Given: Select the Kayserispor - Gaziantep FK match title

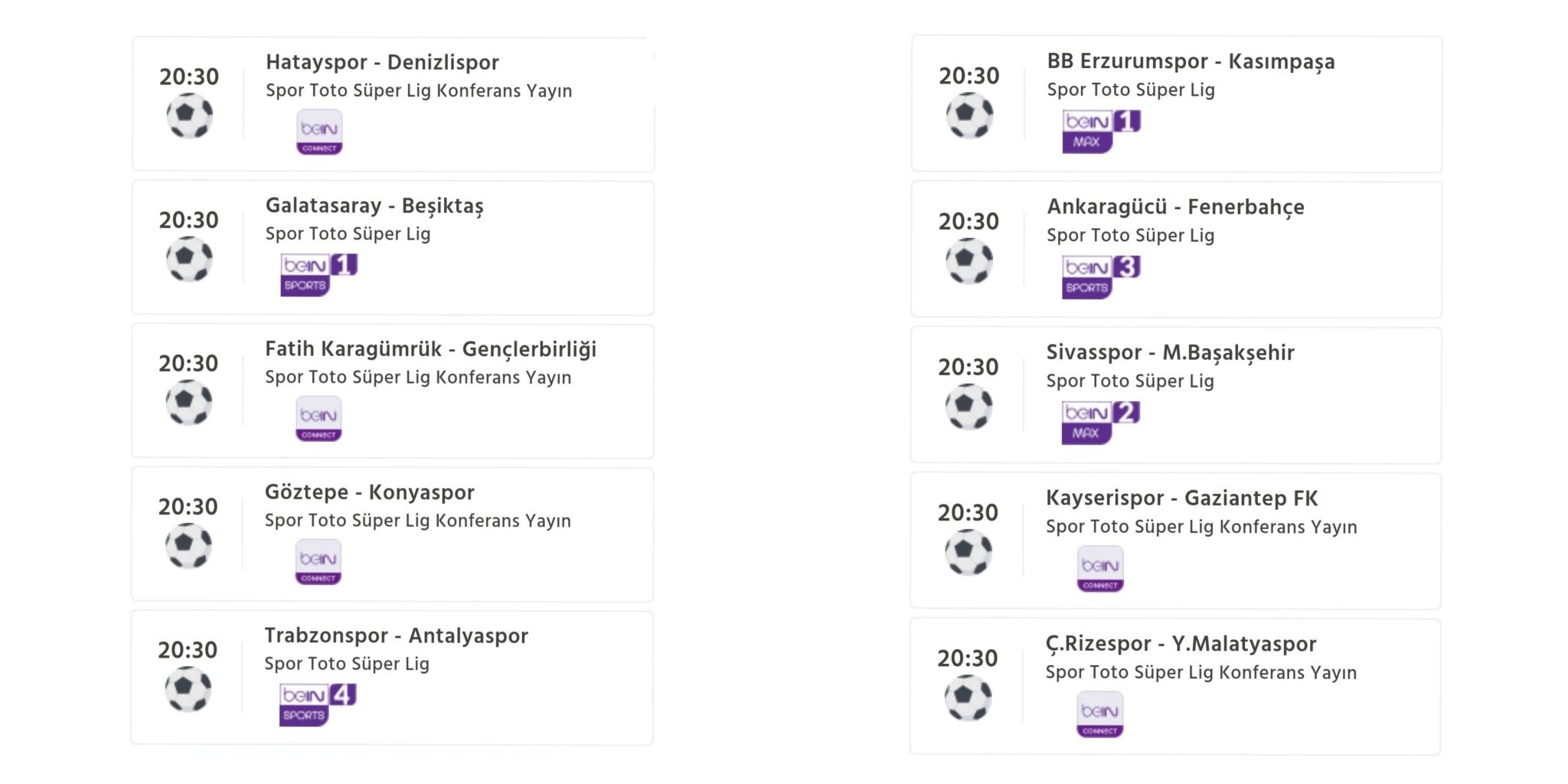Looking at the screenshot, I should [x=1183, y=498].
